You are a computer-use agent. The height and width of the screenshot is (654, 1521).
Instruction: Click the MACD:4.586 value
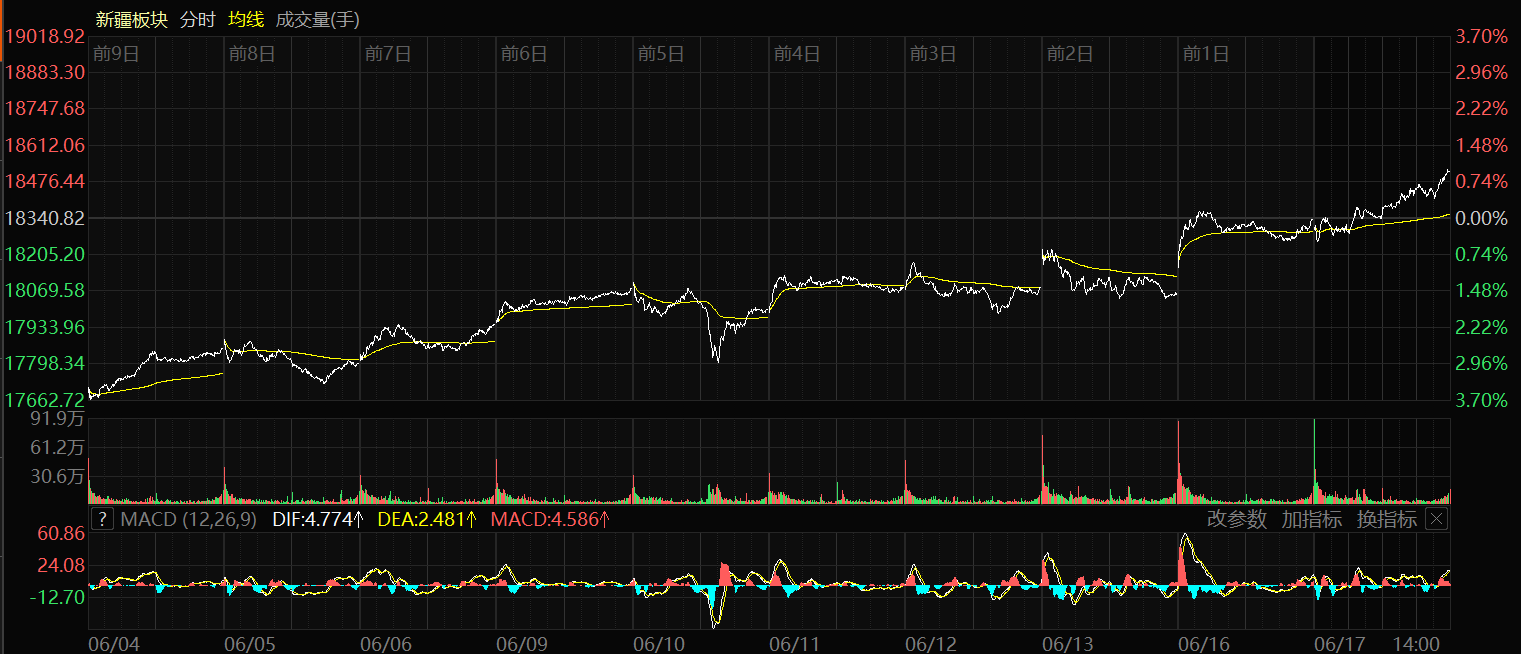(x=551, y=519)
